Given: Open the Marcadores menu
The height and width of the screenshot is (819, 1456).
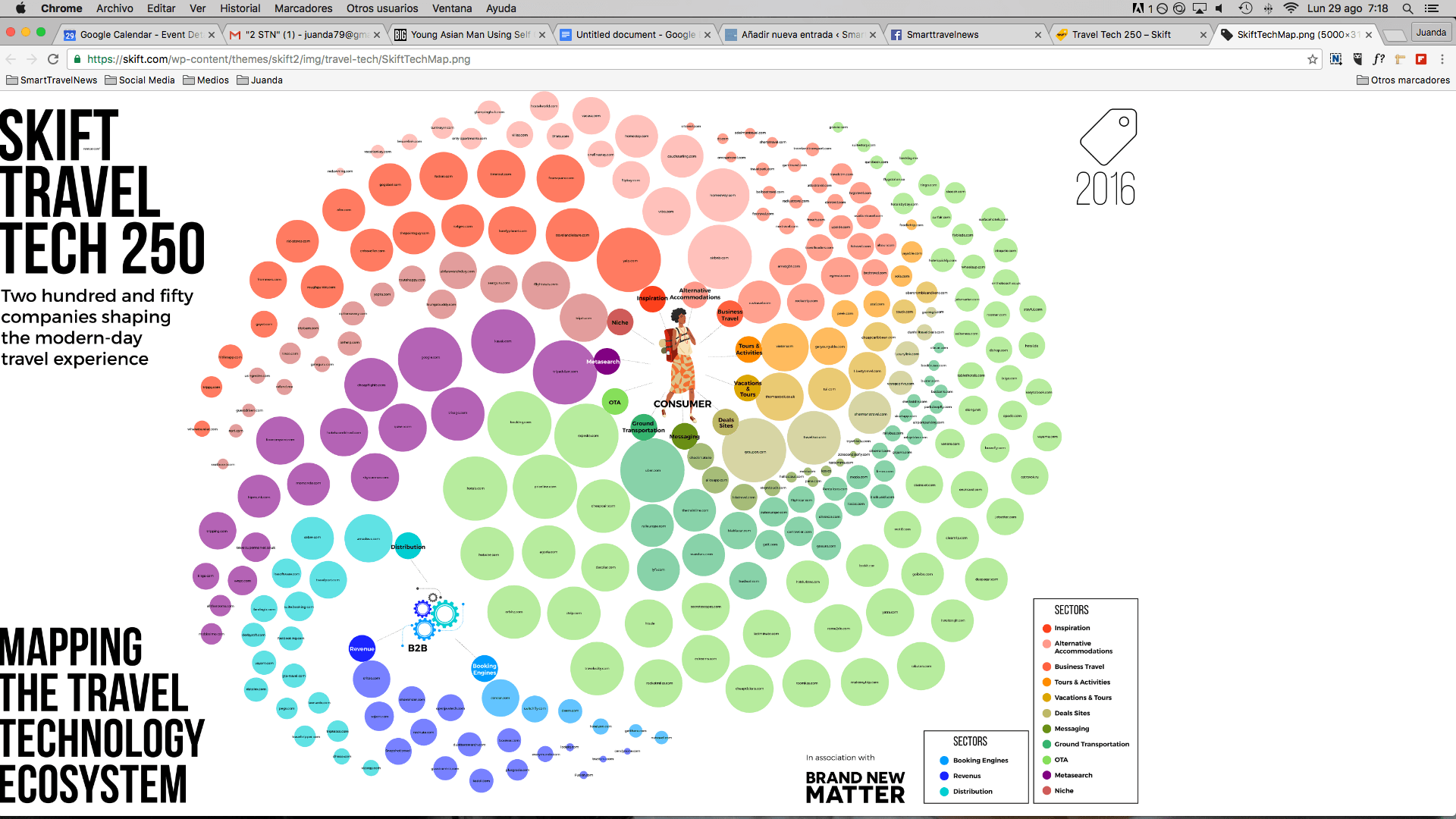Looking at the screenshot, I should [303, 8].
